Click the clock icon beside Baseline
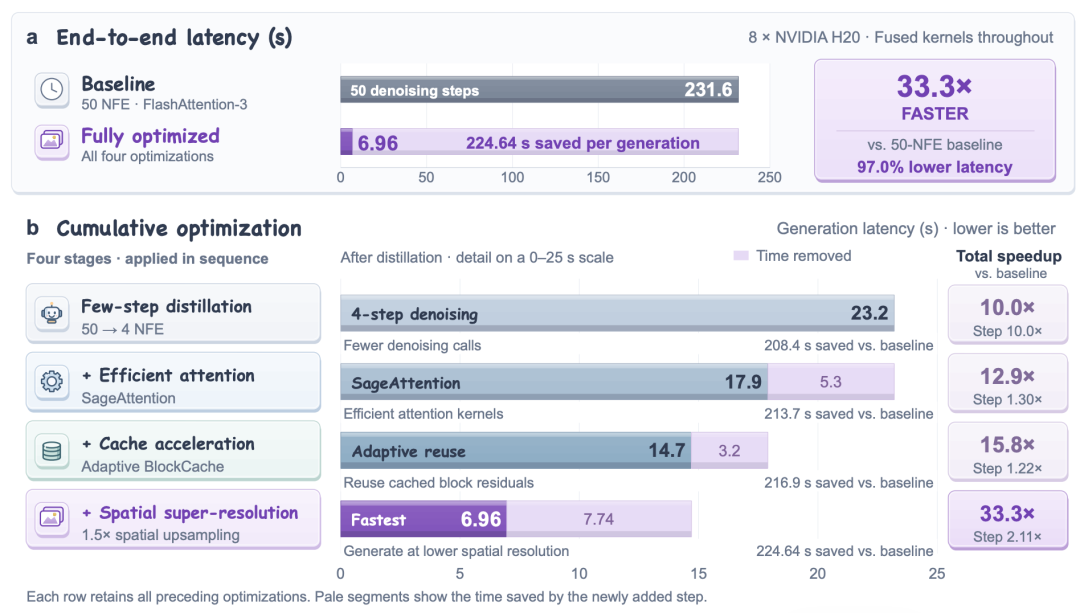 (x=52, y=90)
